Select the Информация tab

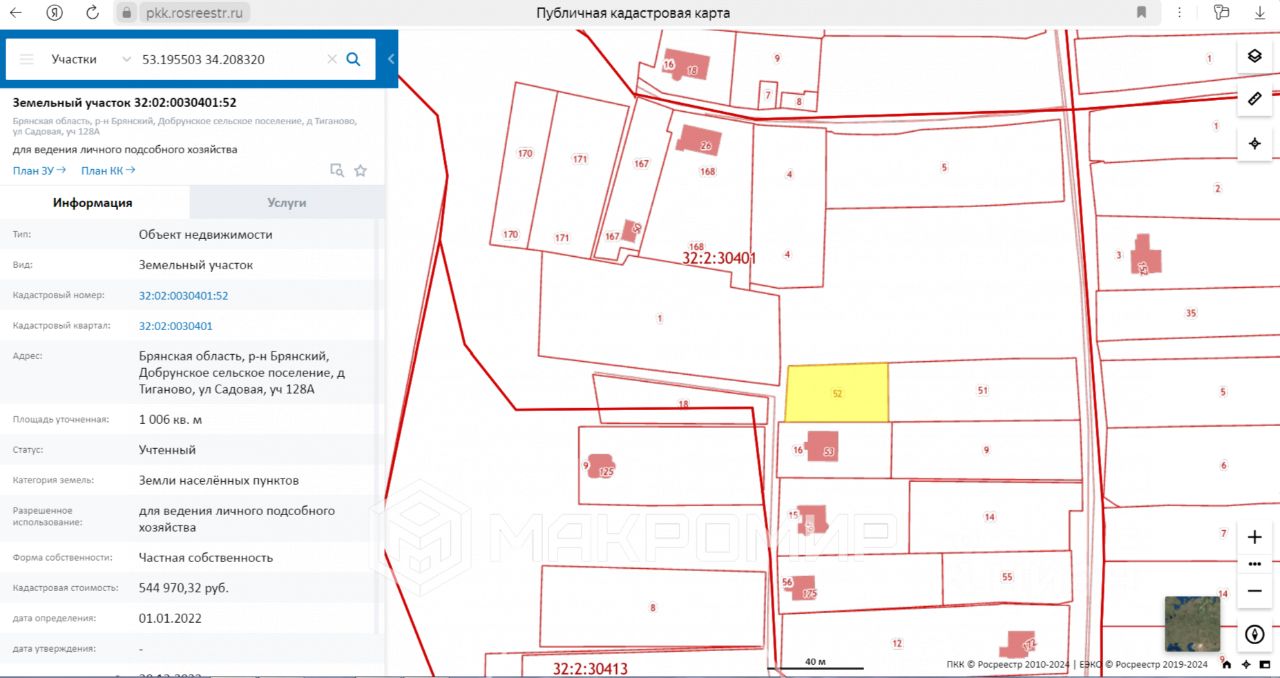coord(93,202)
